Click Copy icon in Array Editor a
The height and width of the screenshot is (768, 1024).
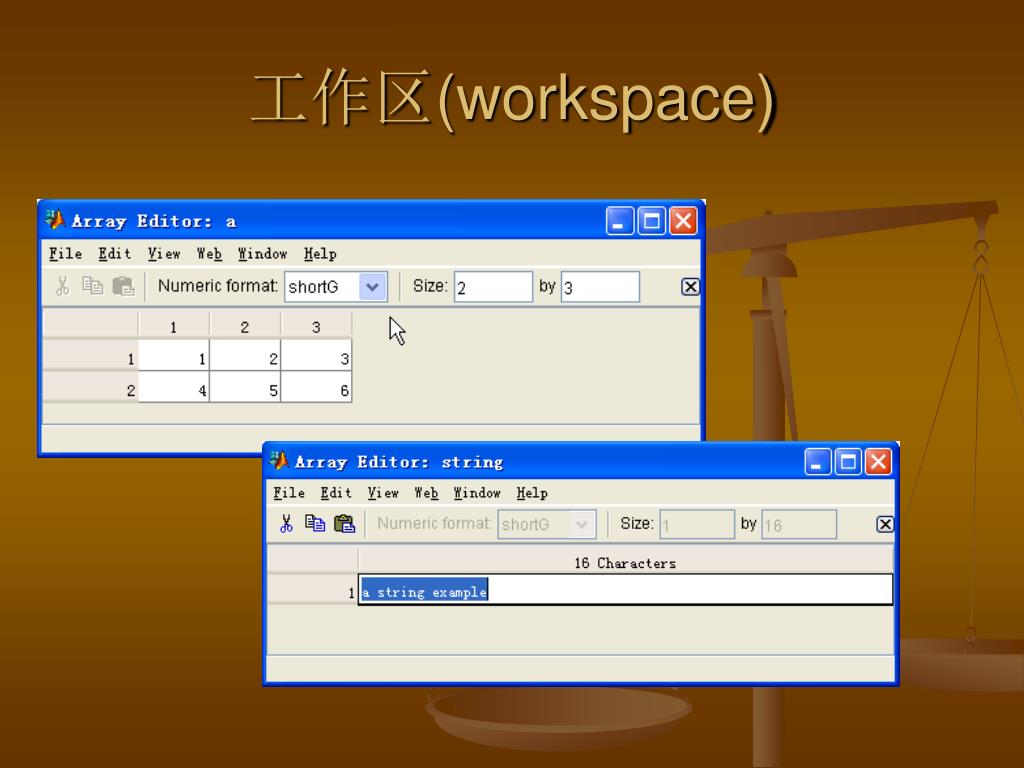pos(92,286)
